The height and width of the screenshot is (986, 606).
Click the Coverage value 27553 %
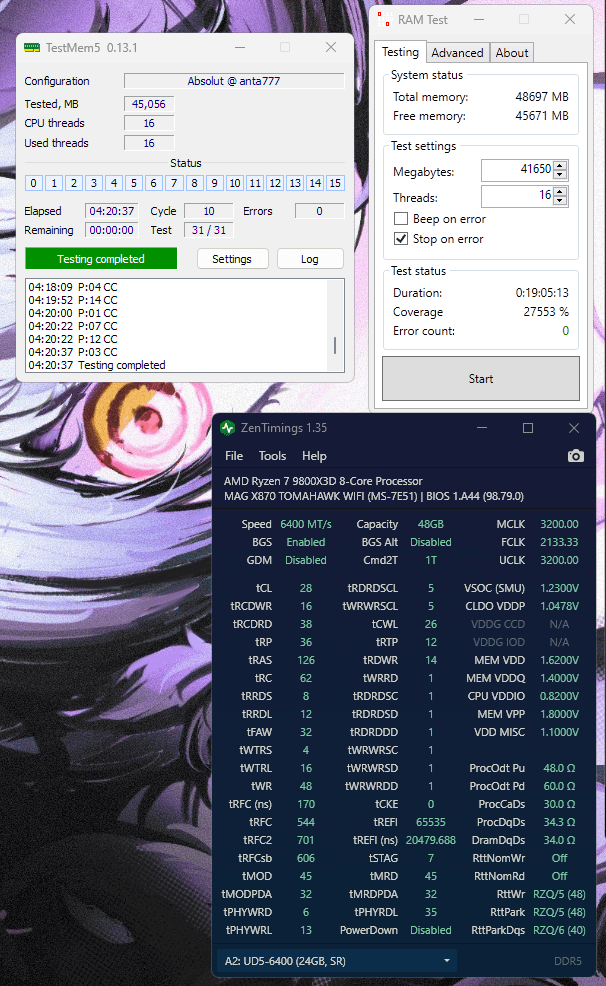point(546,312)
